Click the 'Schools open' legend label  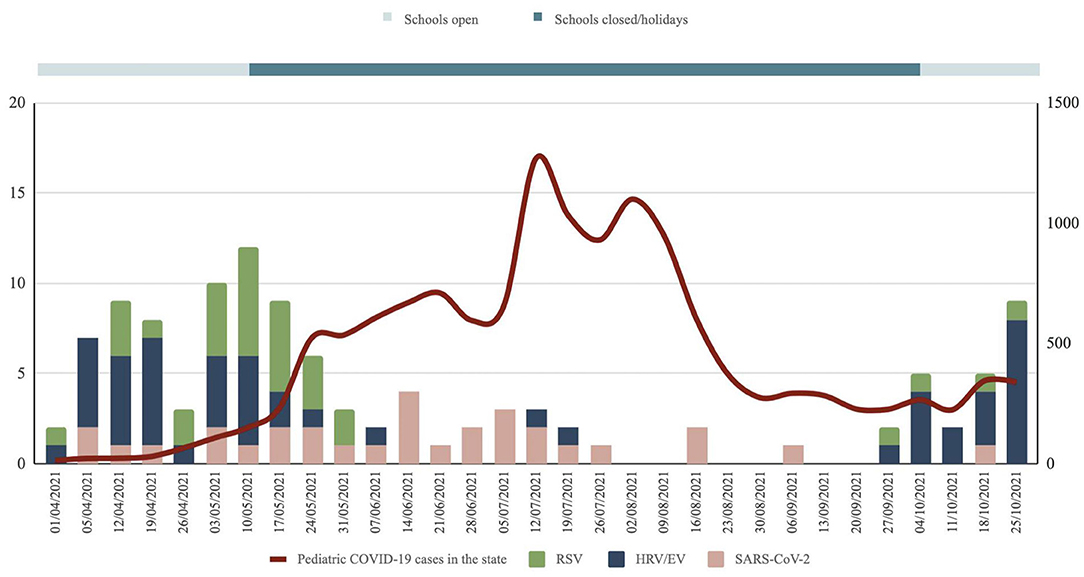[x=441, y=19]
